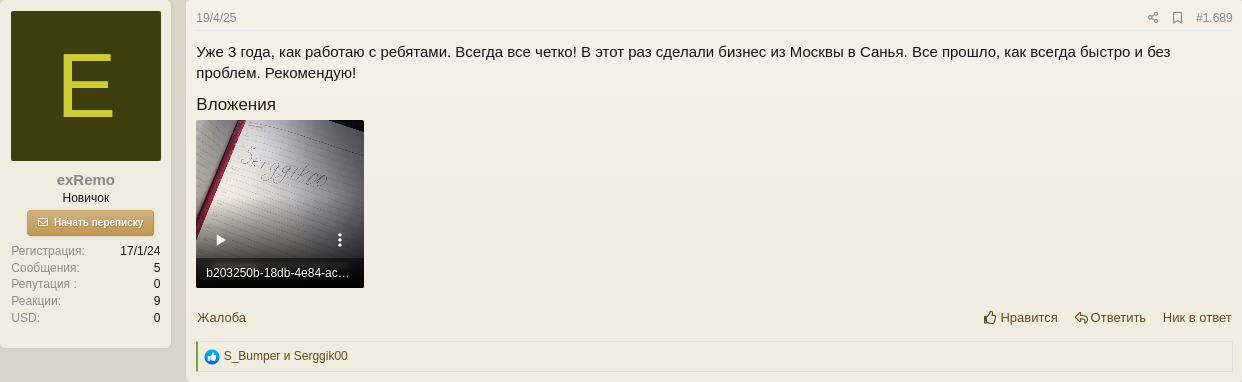This screenshot has height=382, width=1242.
Task: Open Serggik00's profile from reactions
Action: click(321, 356)
